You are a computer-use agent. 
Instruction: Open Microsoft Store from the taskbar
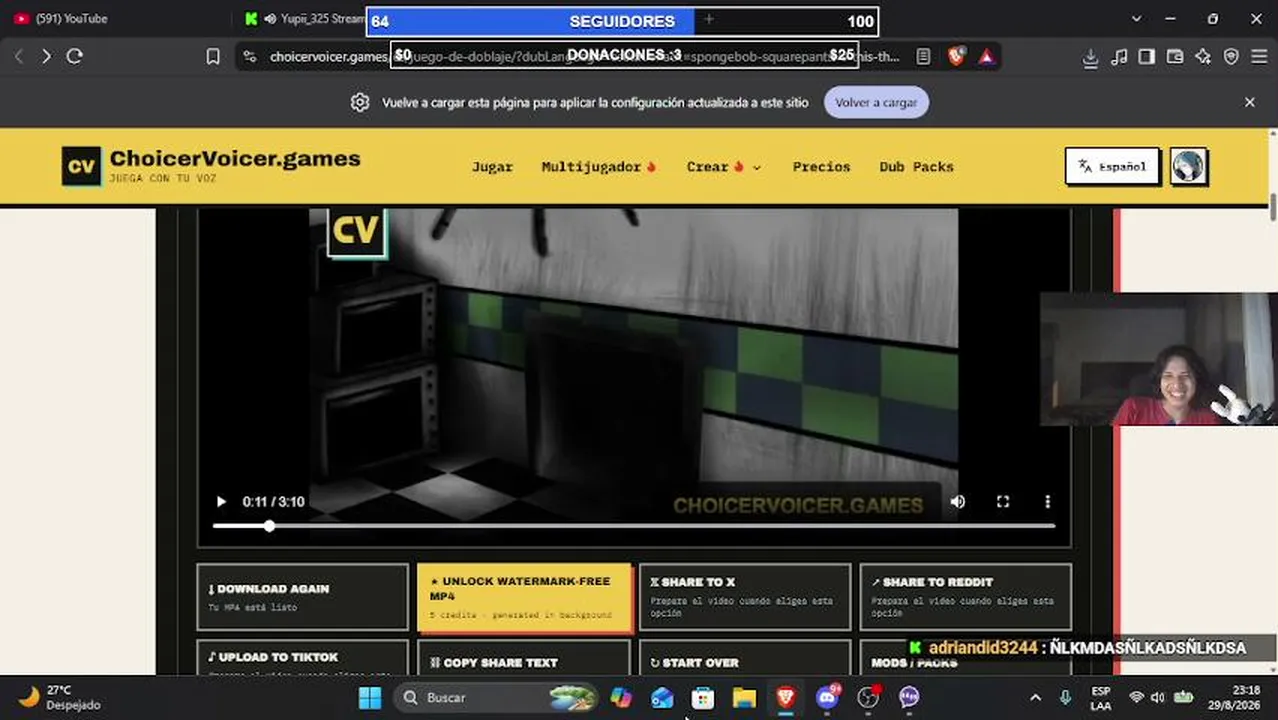point(703,697)
